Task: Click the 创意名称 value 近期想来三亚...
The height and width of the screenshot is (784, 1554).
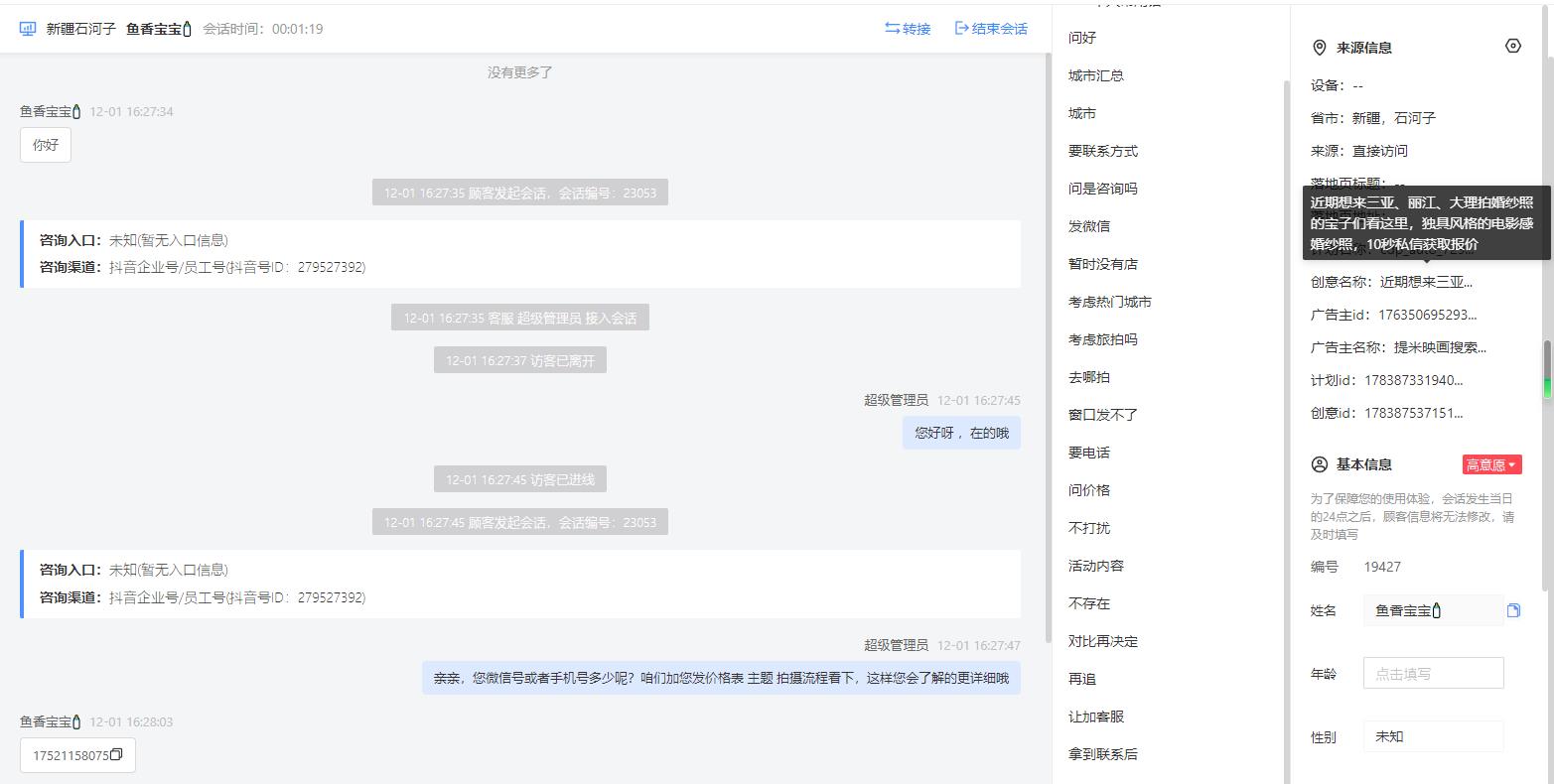Action: (x=1427, y=282)
